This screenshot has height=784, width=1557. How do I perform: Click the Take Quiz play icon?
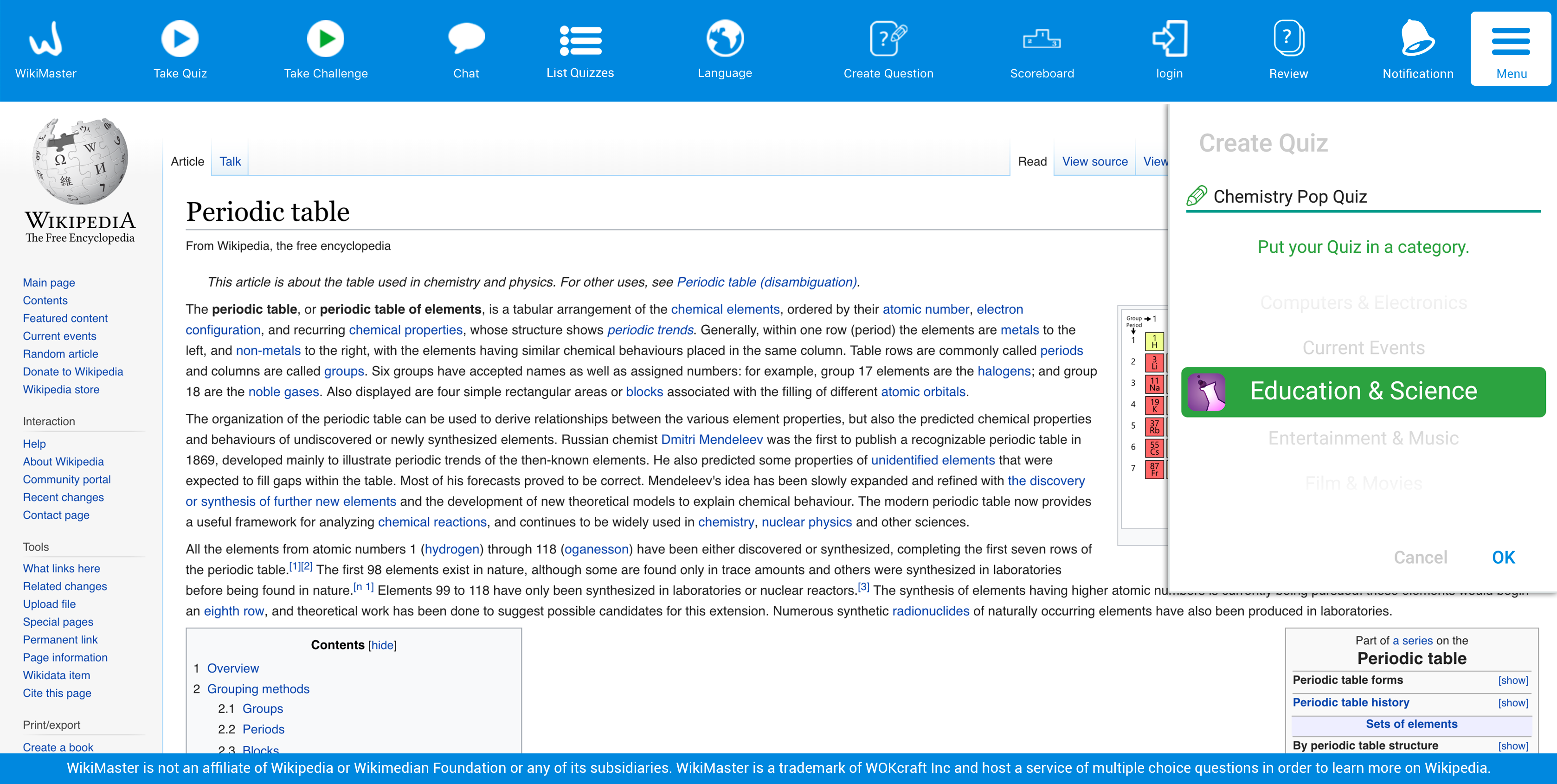180,39
